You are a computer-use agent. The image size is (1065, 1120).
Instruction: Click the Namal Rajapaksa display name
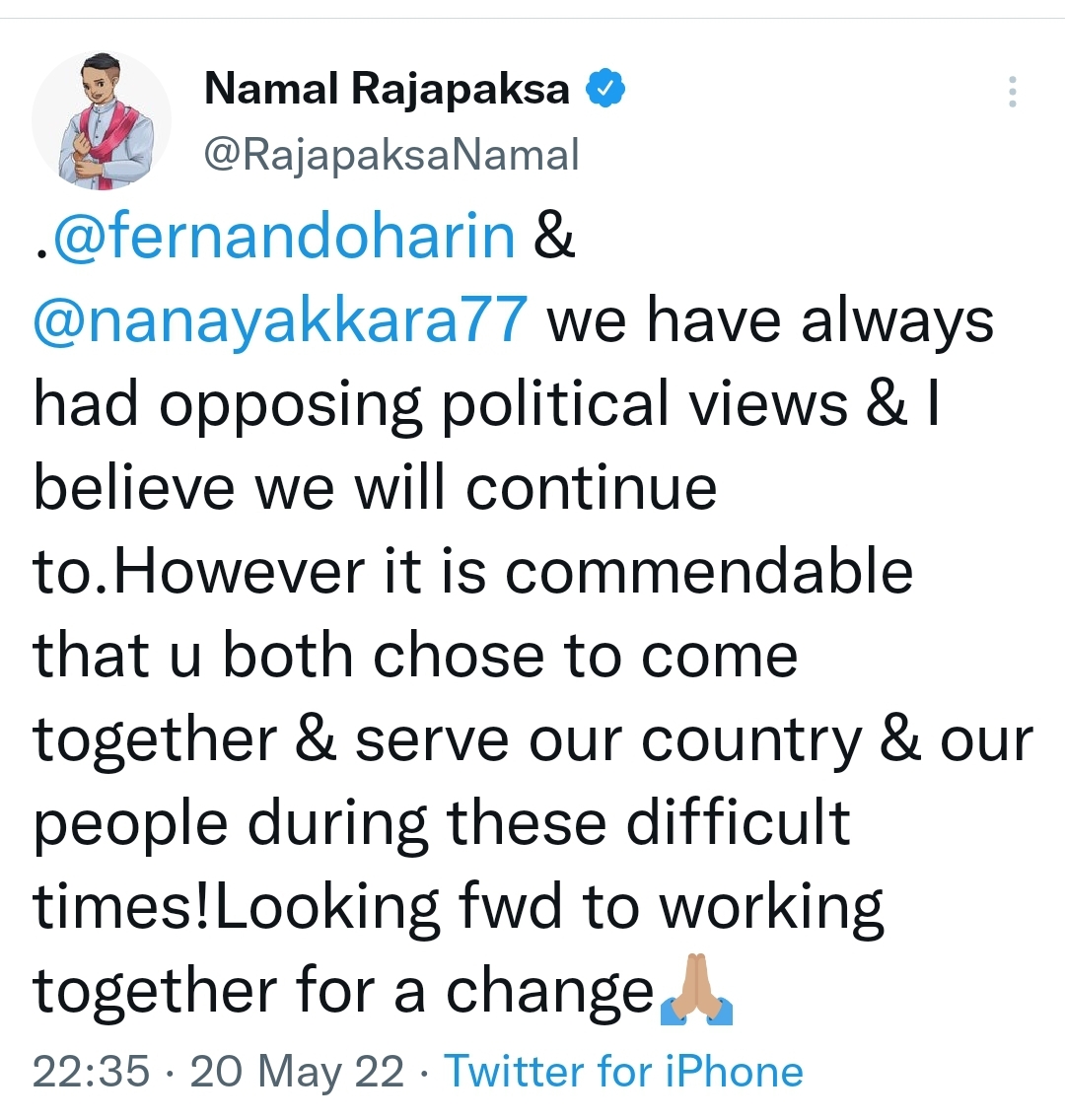pos(388,90)
